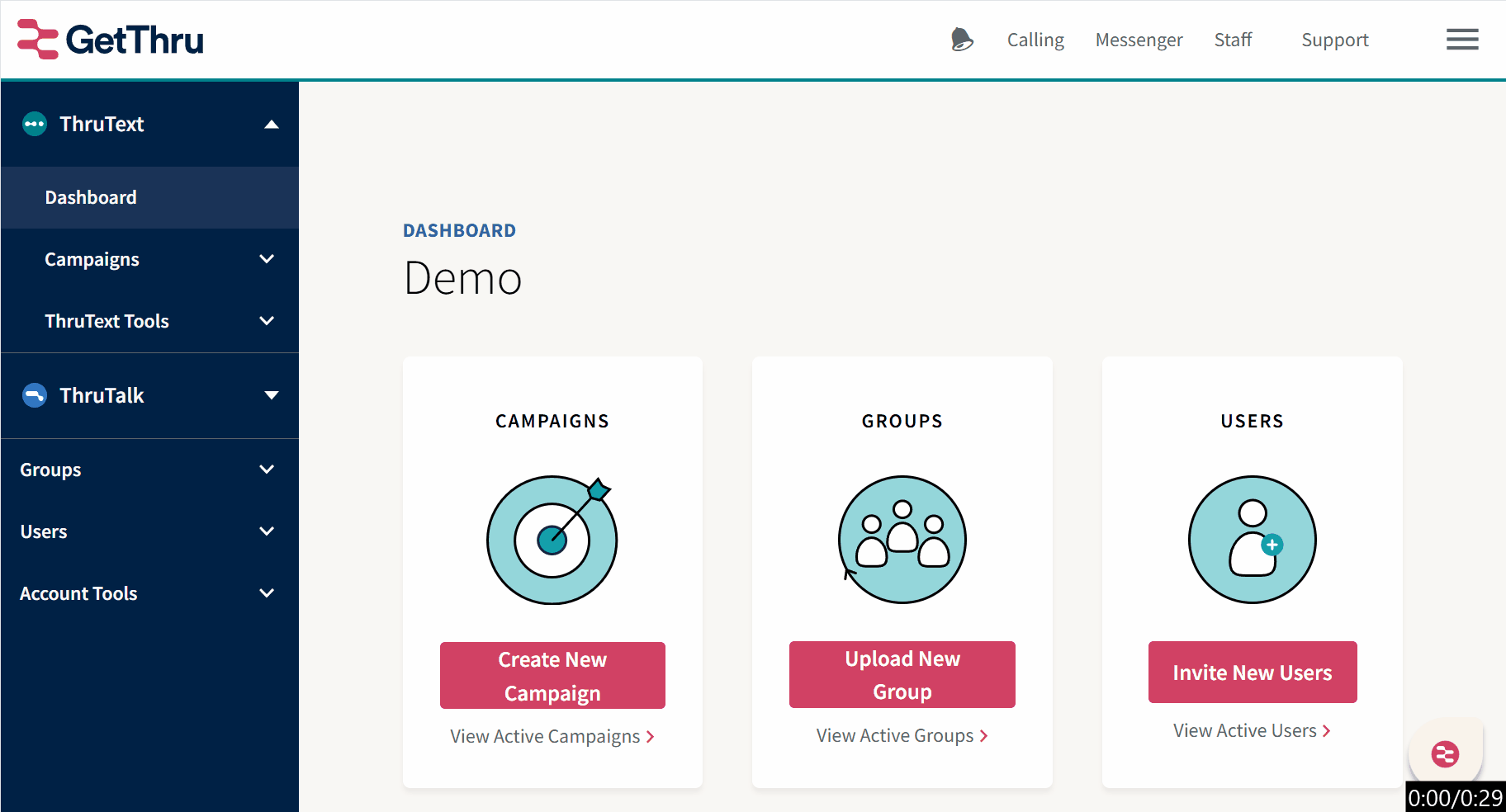Click Invite New Users button

click(1253, 672)
